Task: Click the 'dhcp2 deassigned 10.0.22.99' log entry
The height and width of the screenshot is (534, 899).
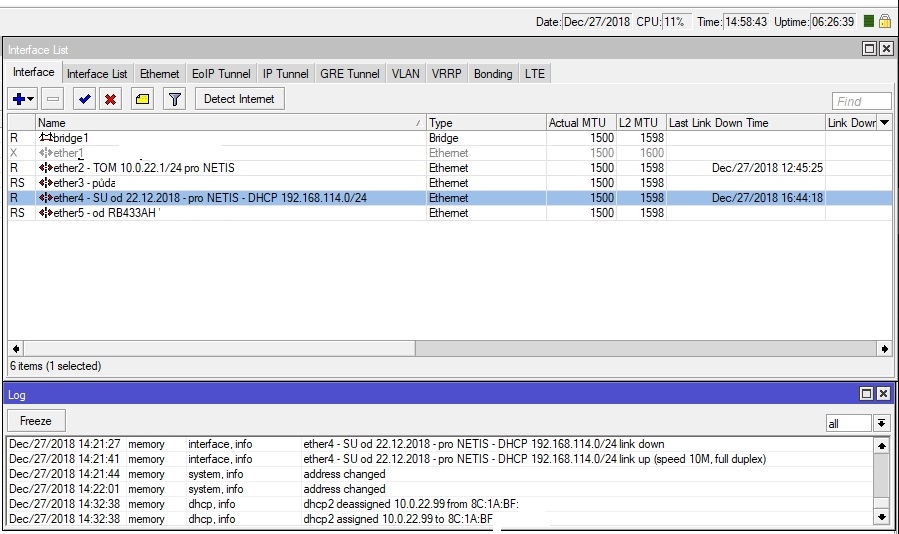Action: (440, 504)
